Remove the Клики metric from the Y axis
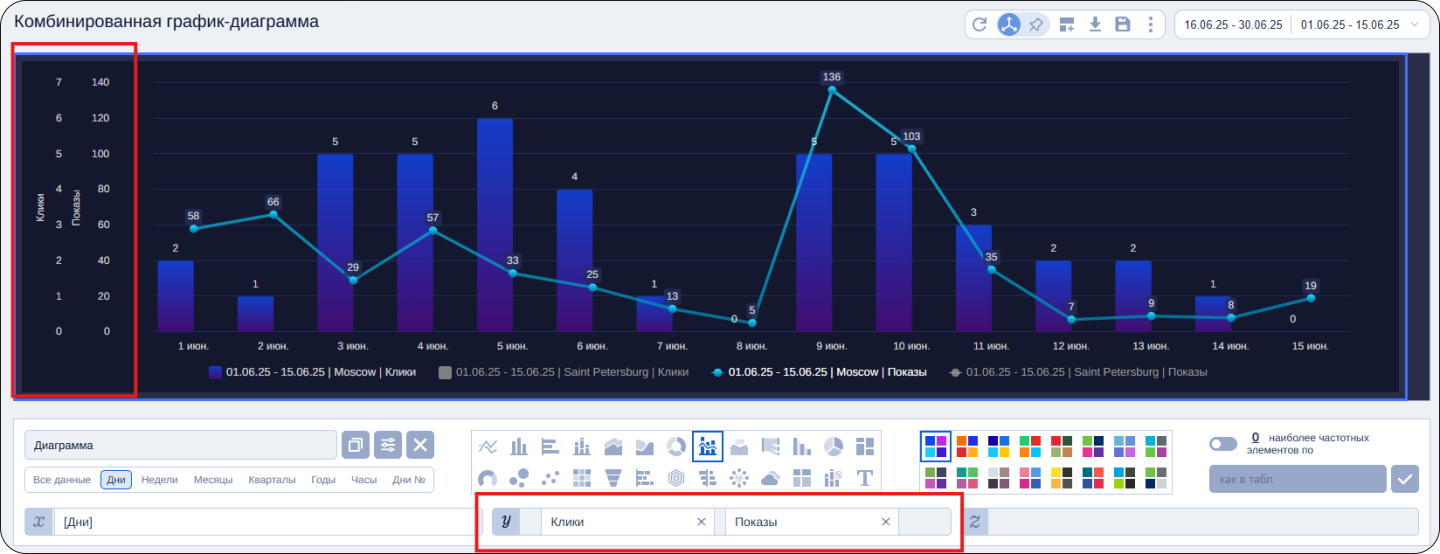This screenshot has width=1440, height=554. point(701,522)
